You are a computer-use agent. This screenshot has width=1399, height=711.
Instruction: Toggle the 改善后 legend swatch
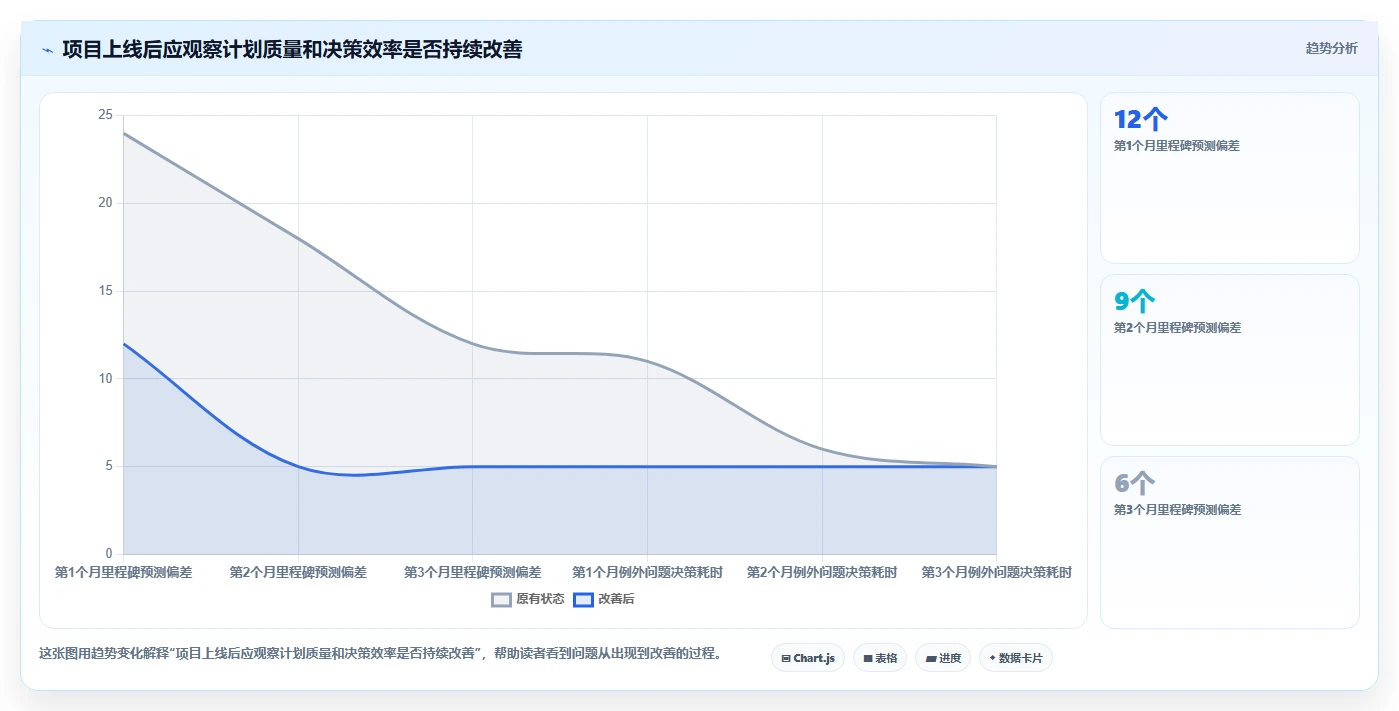(x=583, y=599)
